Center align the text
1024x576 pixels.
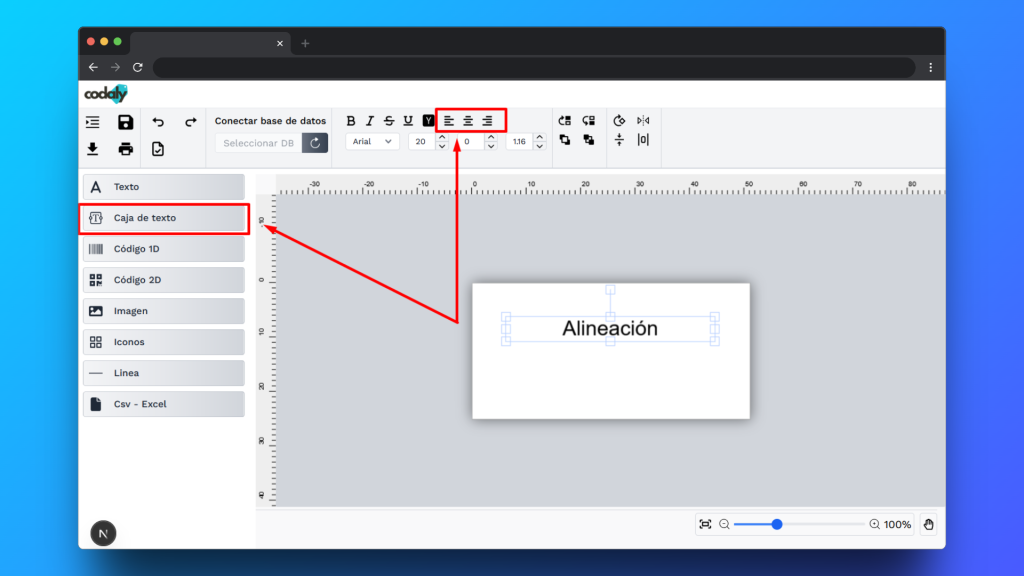point(468,121)
